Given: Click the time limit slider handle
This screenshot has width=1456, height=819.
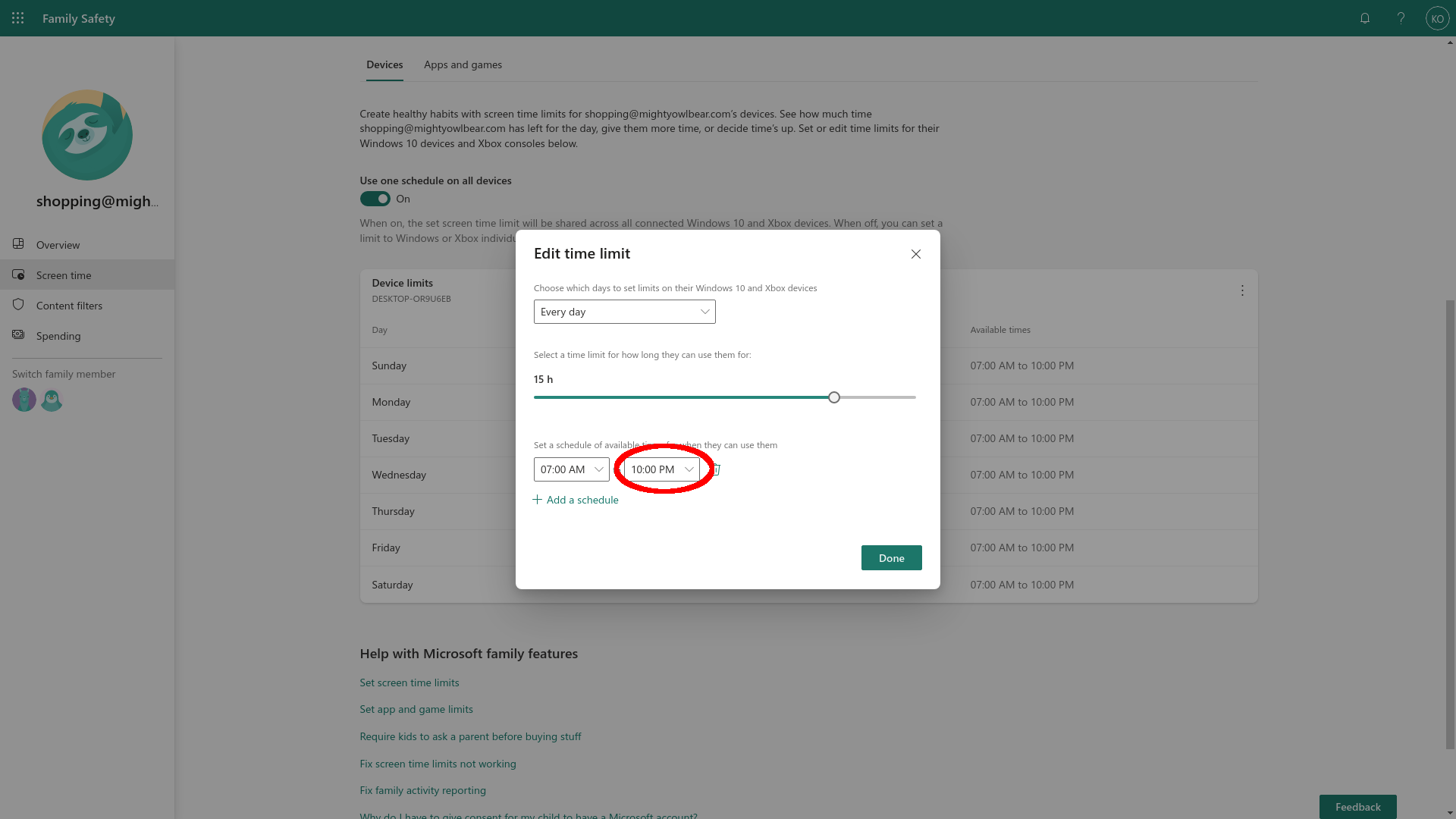Looking at the screenshot, I should [834, 397].
